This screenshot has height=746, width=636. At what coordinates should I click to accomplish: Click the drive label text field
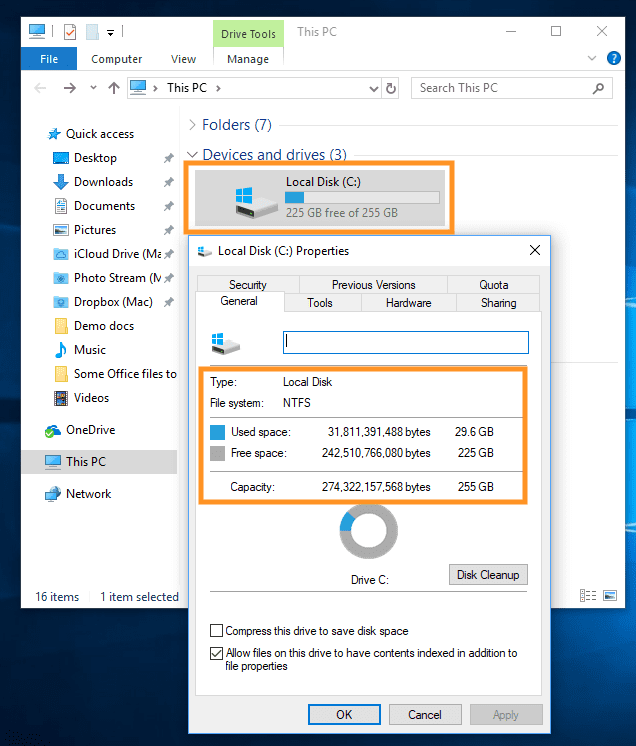click(x=406, y=343)
